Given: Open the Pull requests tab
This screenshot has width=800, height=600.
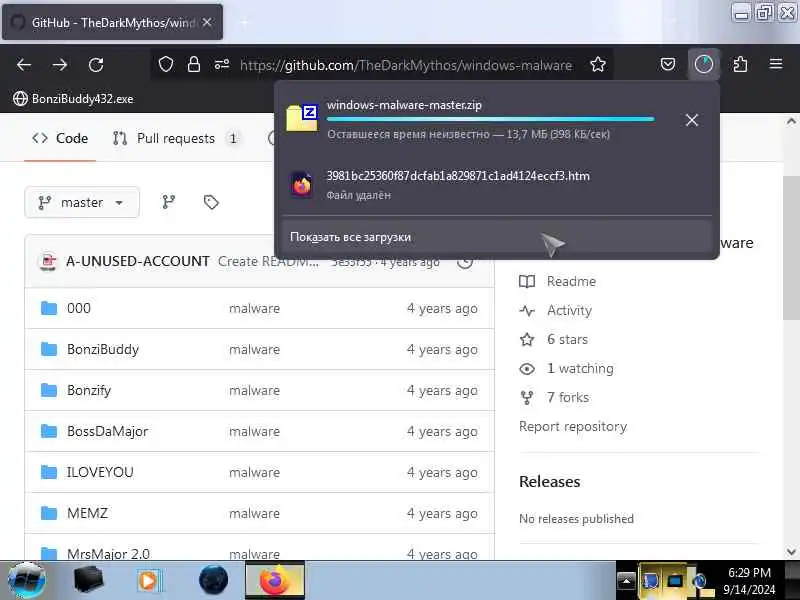Looking at the screenshot, I should [175, 138].
